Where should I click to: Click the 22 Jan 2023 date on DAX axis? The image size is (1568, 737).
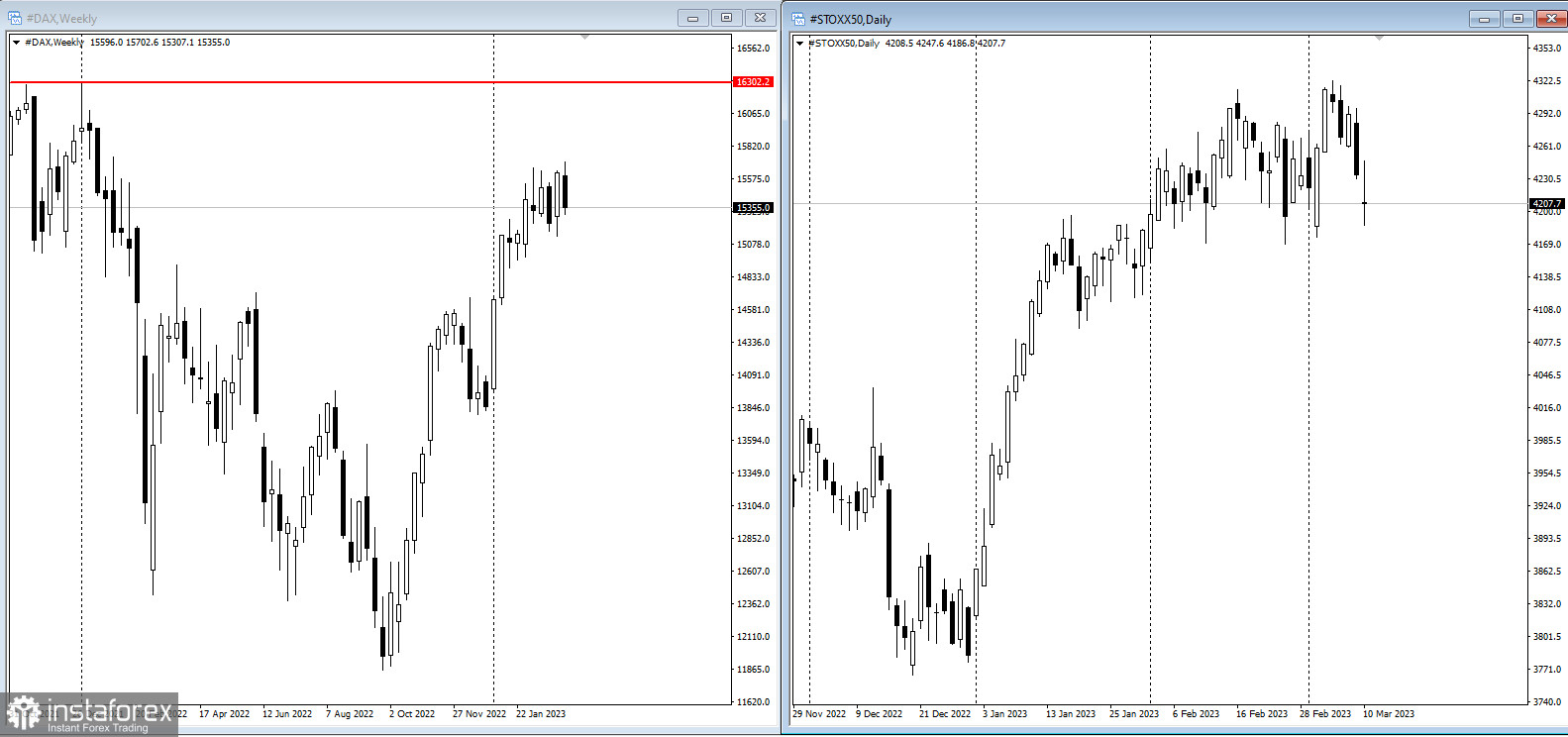[541, 714]
